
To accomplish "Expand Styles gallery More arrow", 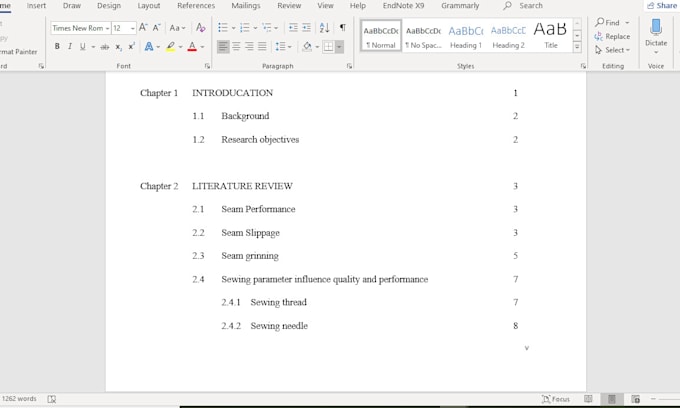I will 577,48.
